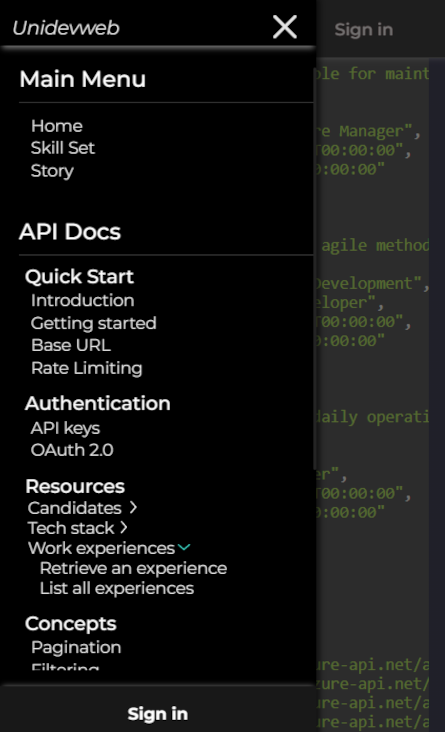Expand the Candidates chevron
This screenshot has height=732, width=445.
pos(133,507)
